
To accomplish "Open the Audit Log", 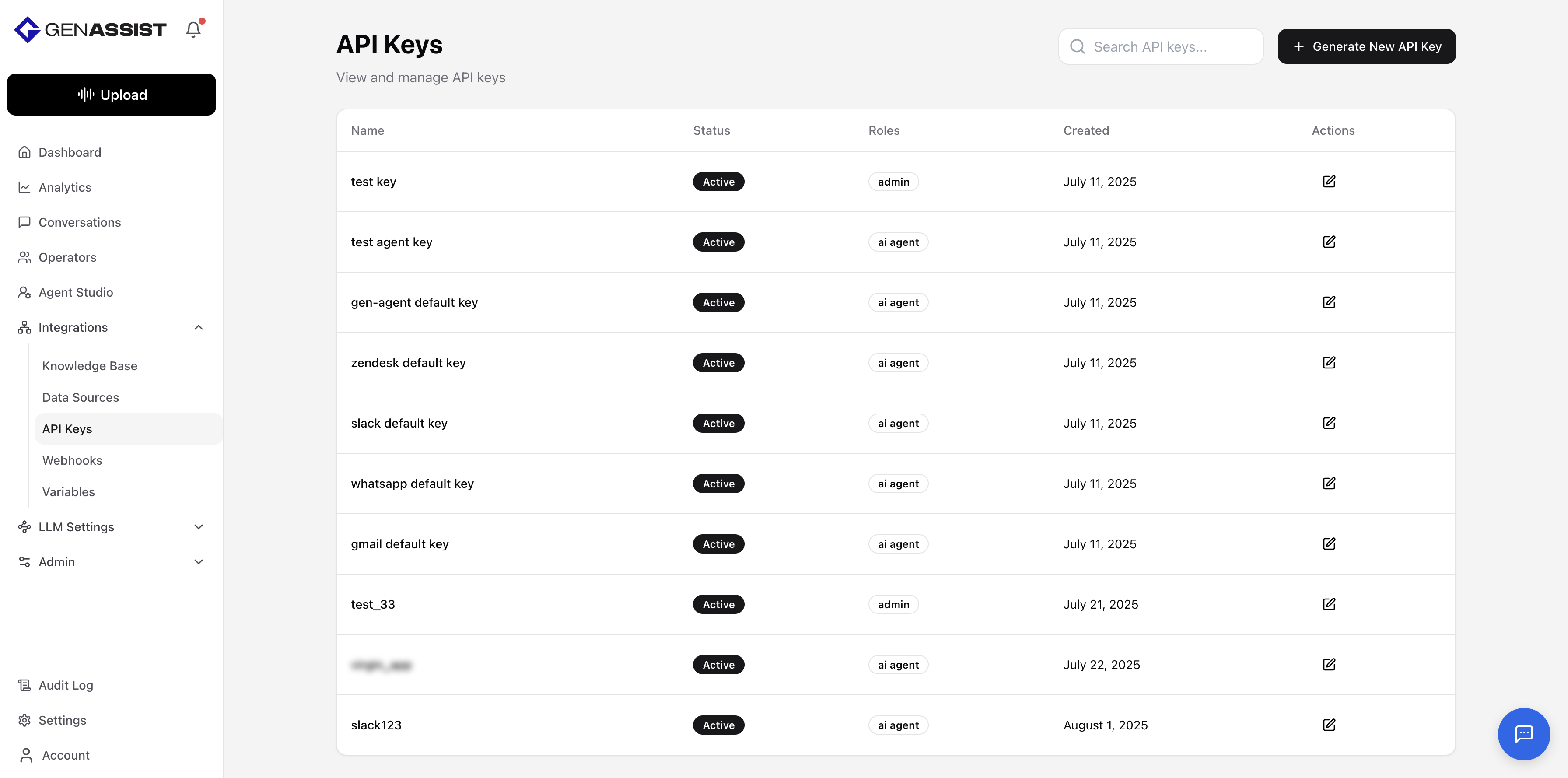I will point(66,685).
